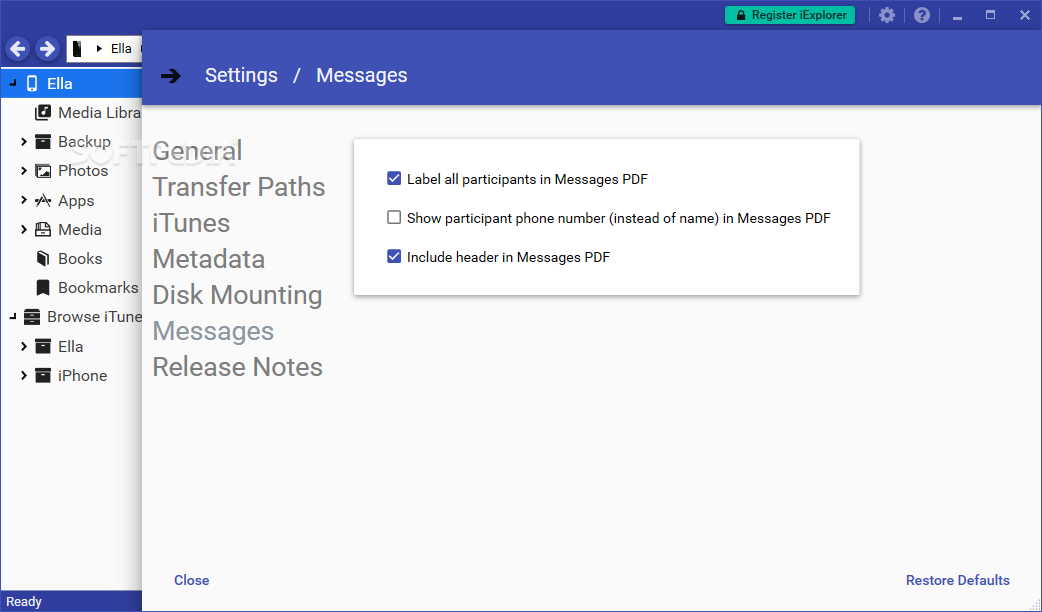The width and height of the screenshot is (1042, 612).
Task: Open settings via the gear icon
Action: pyautogui.click(x=886, y=15)
